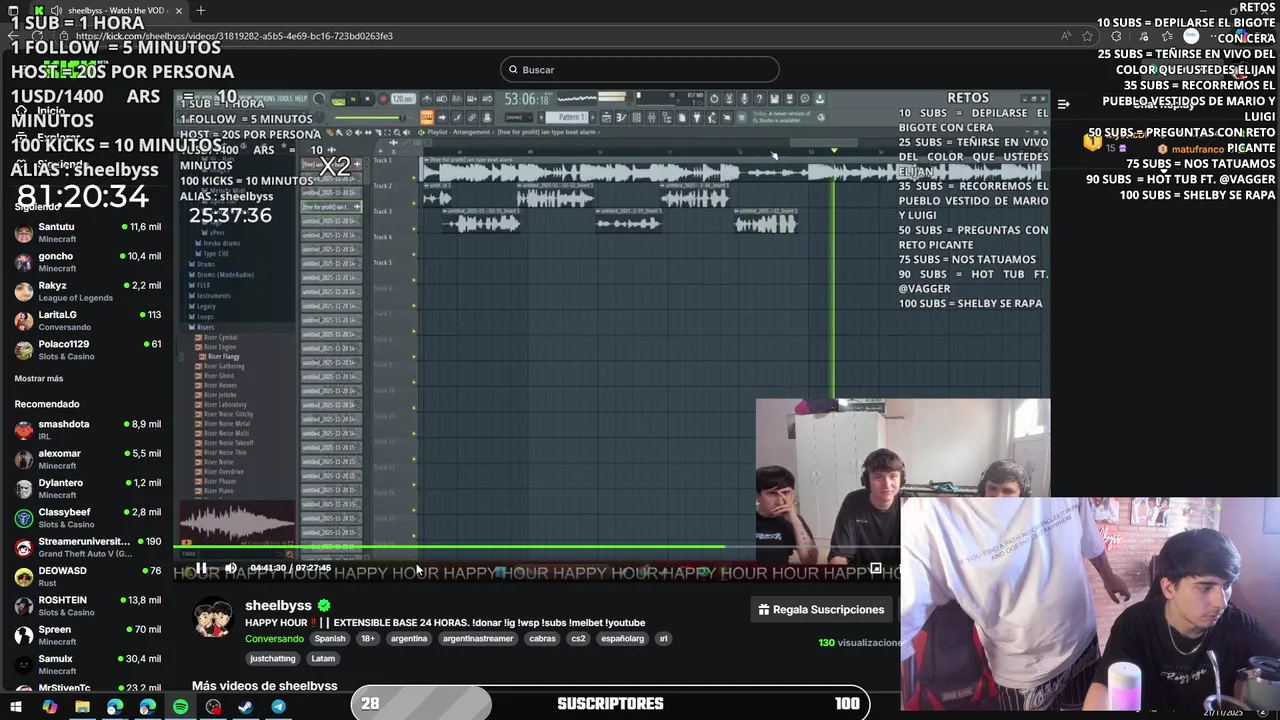This screenshot has width=1280, height=720.
Task: Select the Latam tag
Action: coord(323,659)
